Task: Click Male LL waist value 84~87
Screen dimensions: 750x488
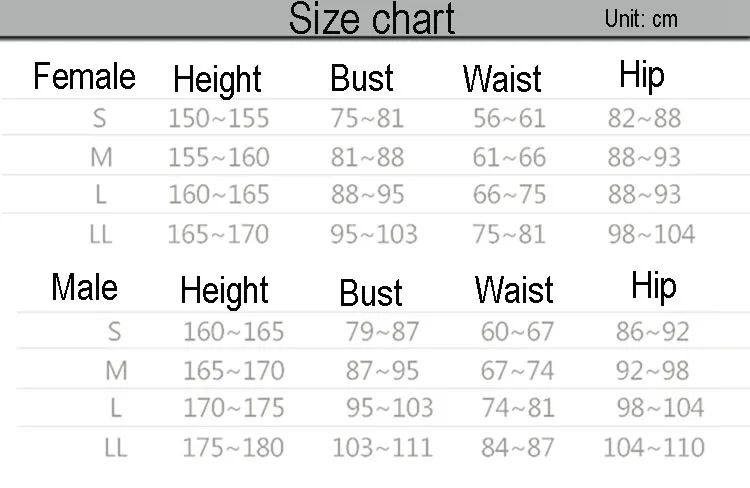Action: click(x=518, y=448)
